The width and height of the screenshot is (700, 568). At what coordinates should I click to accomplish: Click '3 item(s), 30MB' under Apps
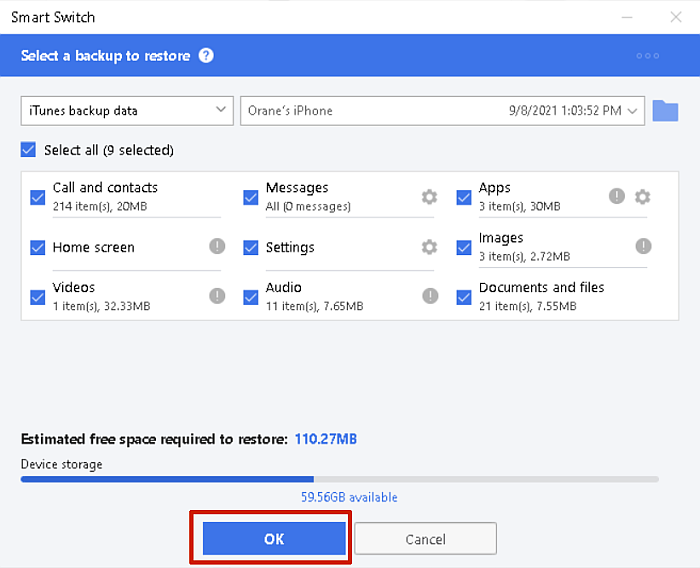click(x=520, y=206)
